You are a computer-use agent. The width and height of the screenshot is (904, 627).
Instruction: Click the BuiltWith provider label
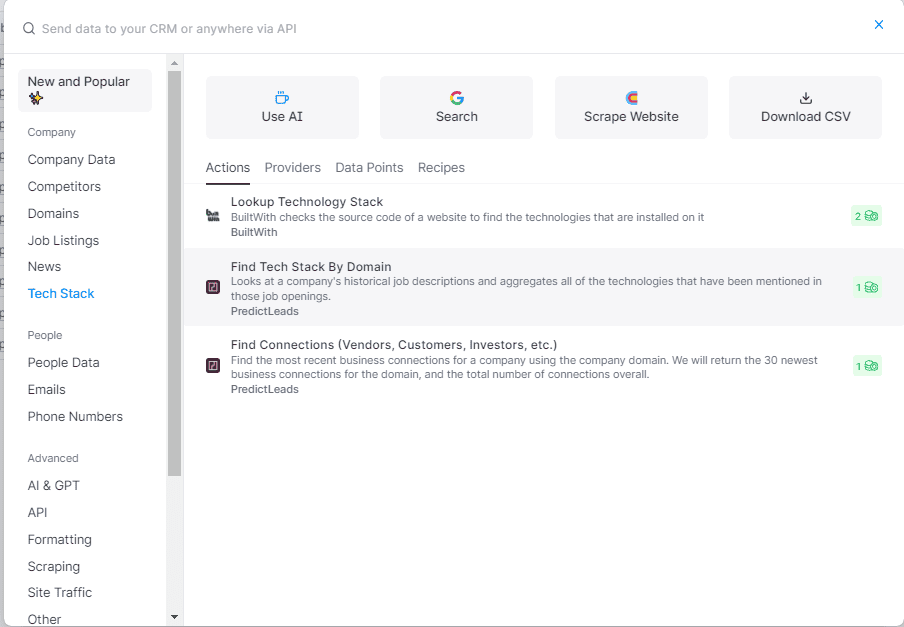[254, 232]
